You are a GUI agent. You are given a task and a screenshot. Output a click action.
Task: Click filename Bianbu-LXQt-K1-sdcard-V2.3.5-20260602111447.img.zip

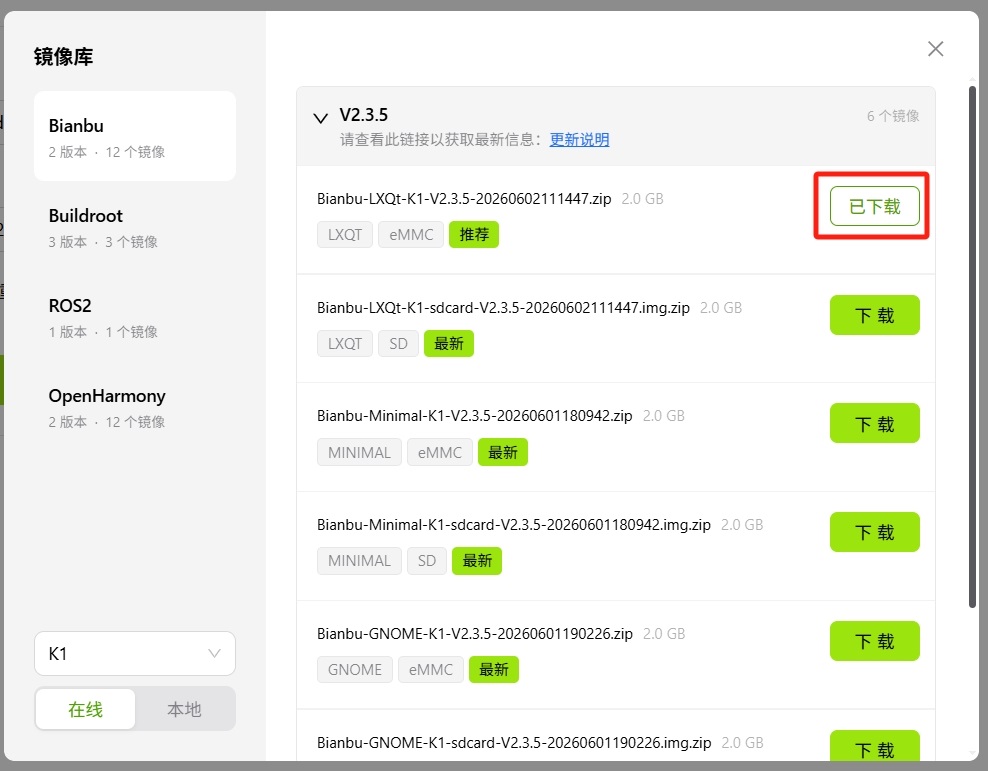click(x=503, y=308)
